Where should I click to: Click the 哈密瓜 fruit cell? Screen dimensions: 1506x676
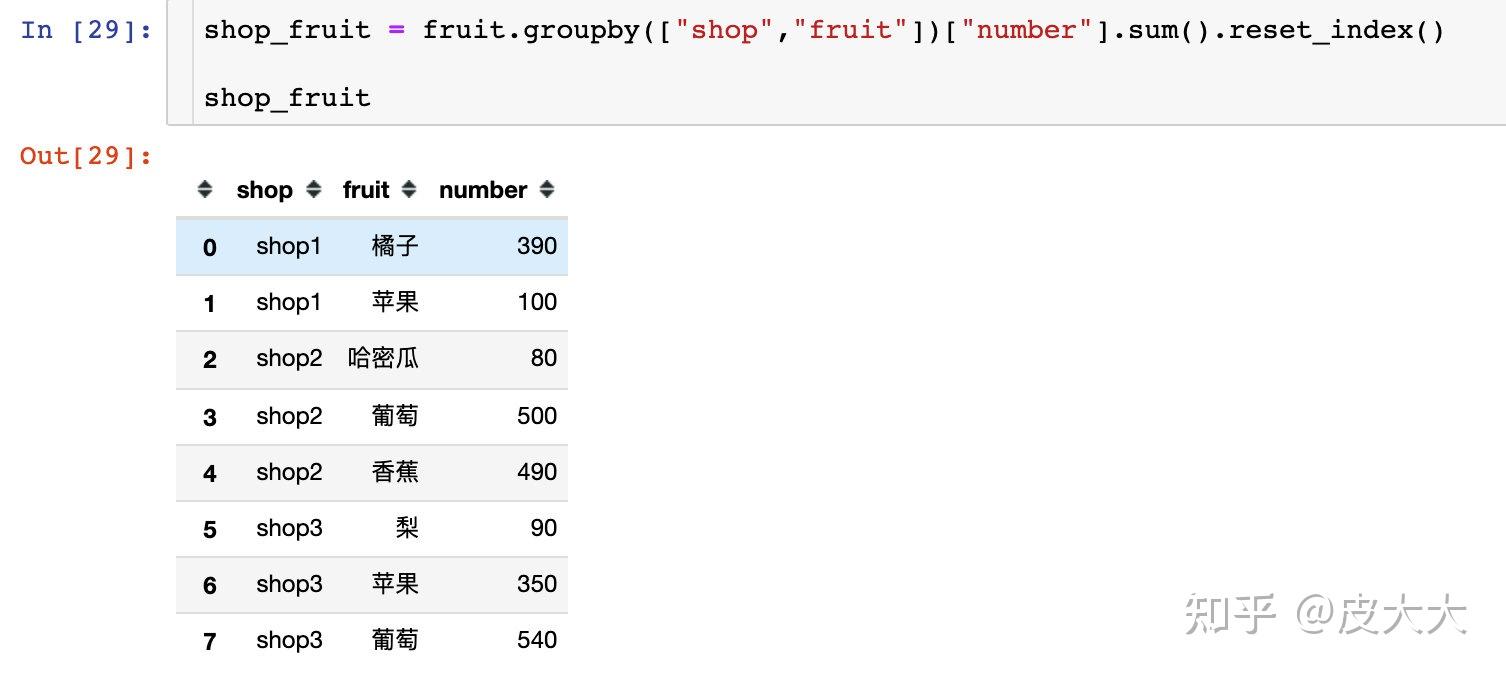click(x=383, y=358)
